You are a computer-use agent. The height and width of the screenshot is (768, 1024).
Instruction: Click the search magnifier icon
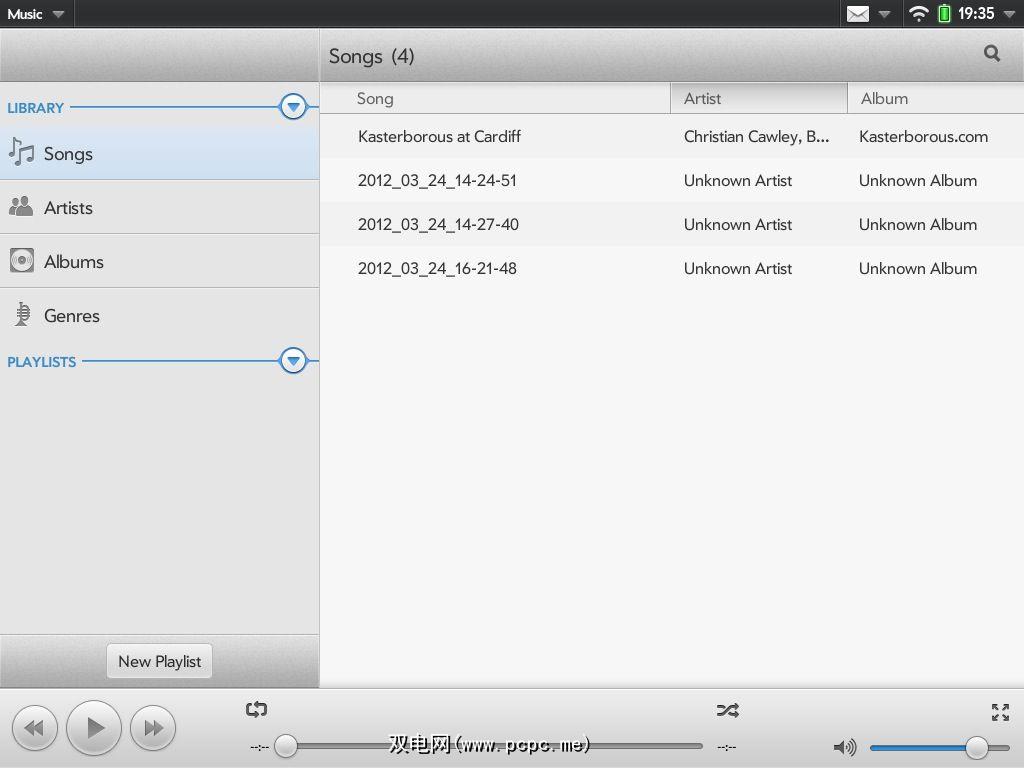(x=992, y=54)
